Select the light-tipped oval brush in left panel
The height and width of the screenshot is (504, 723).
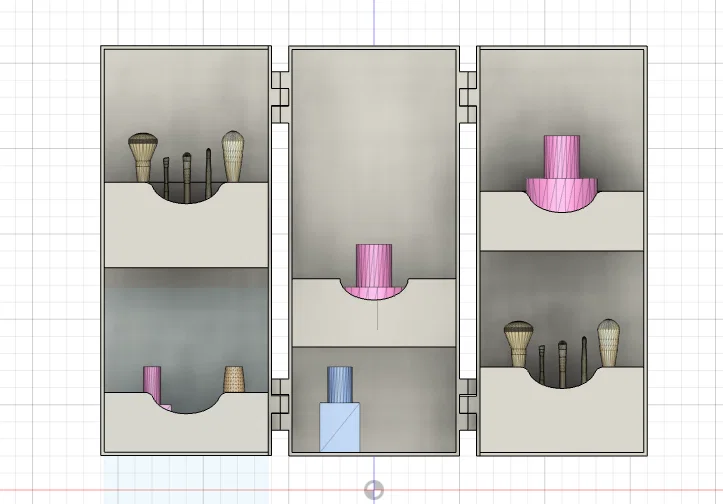233,156
